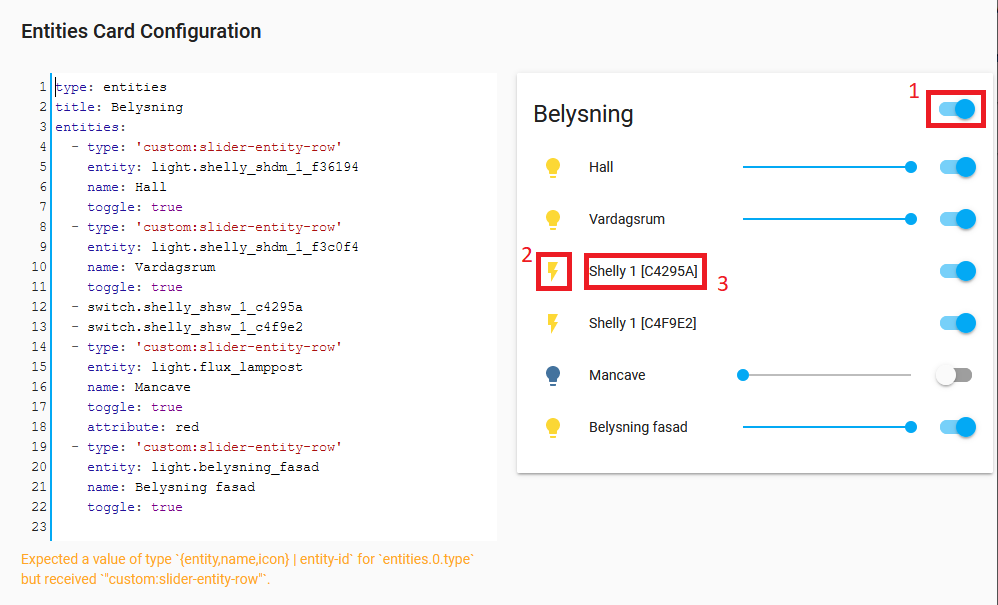Enable the Mancave toggle switch
Screen dimensions: 998x605
(x=954, y=375)
